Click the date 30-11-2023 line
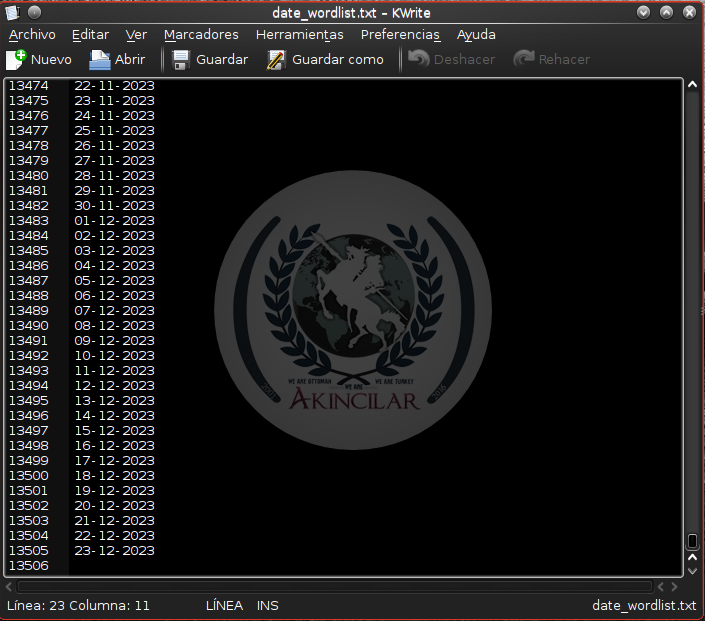This screenshot has height=621, width=705. [114, 206]
